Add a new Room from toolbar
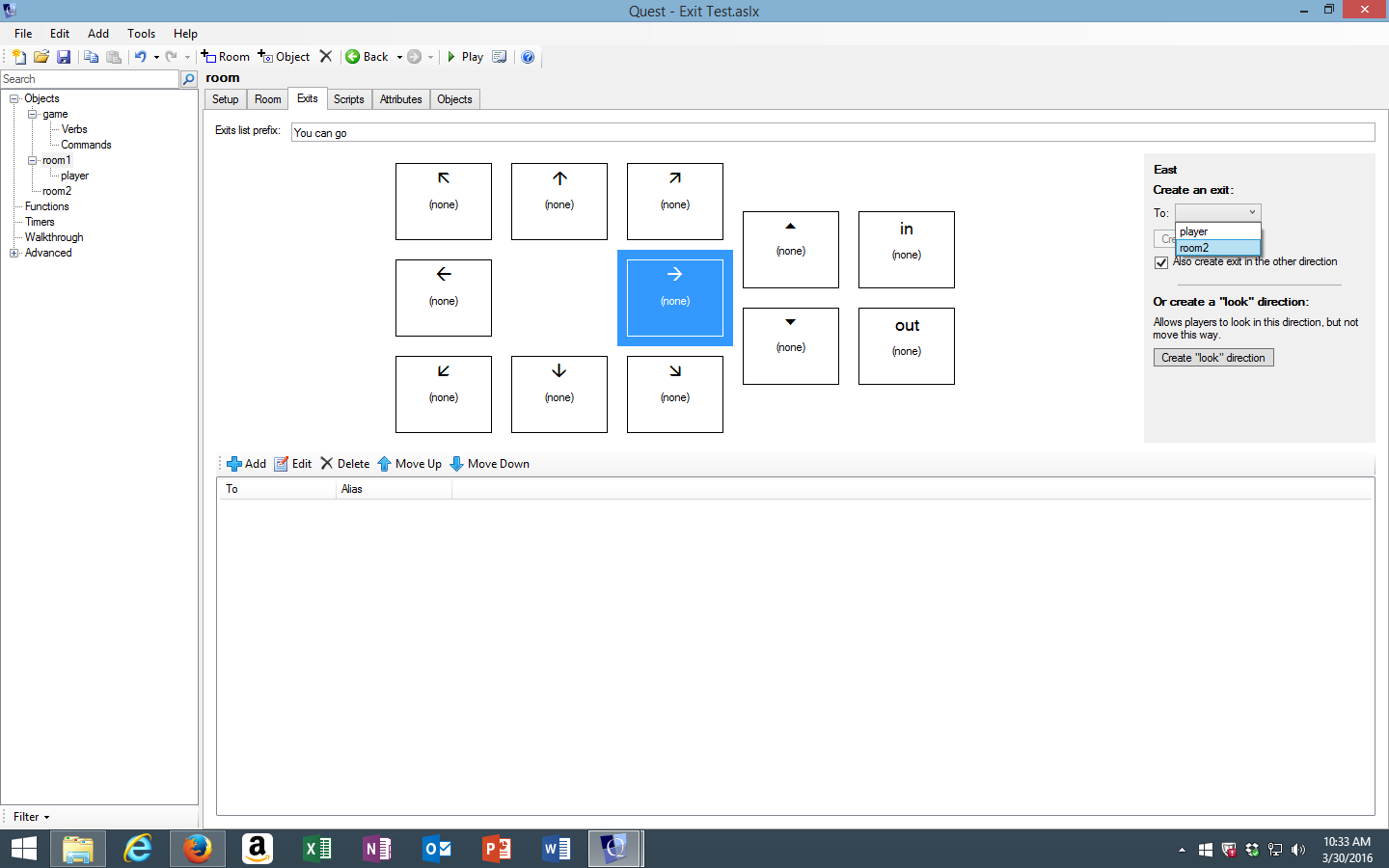This screenshot has height=868, width=1389. point(225,57)
